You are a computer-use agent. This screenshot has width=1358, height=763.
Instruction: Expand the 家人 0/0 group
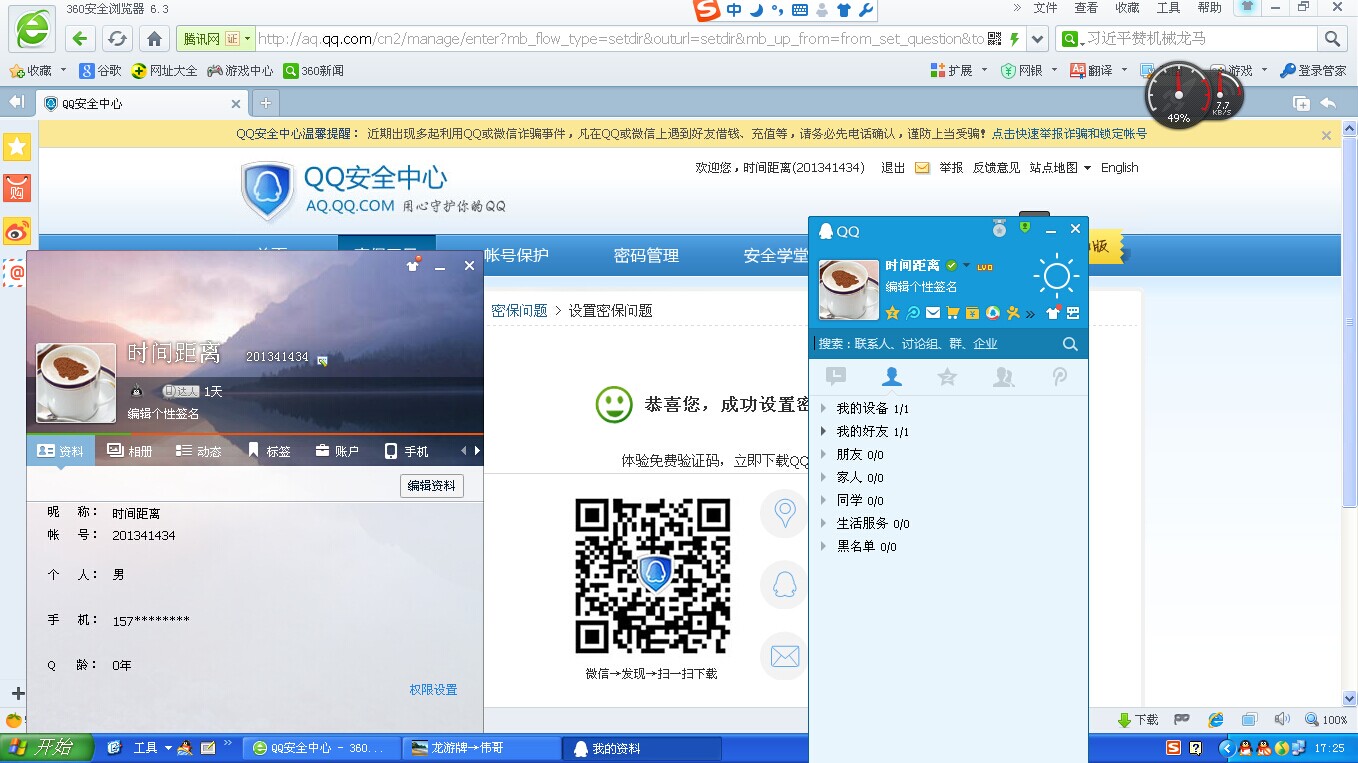pos(823,477)
